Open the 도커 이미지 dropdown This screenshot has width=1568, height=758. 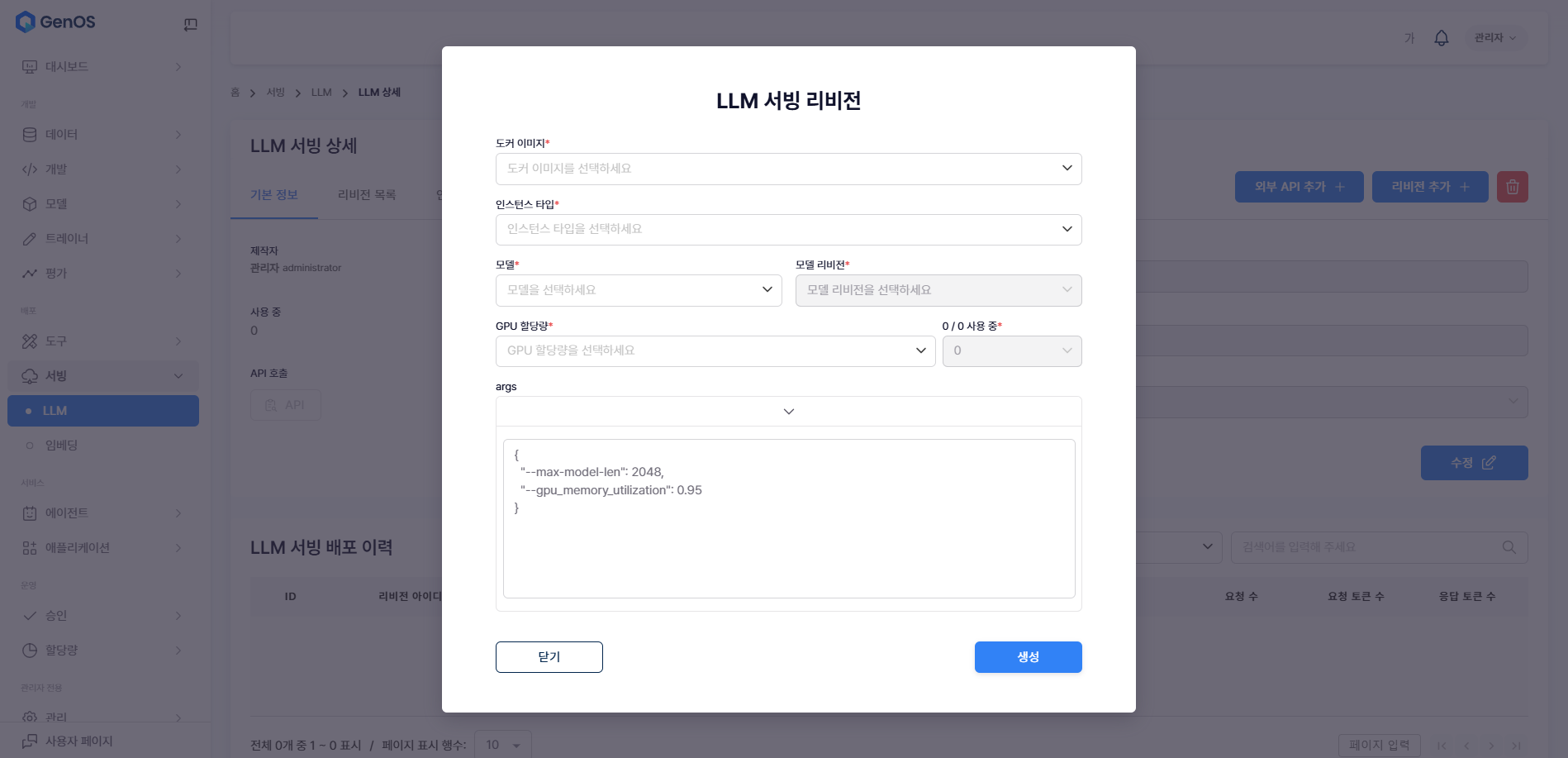(788, 169)
